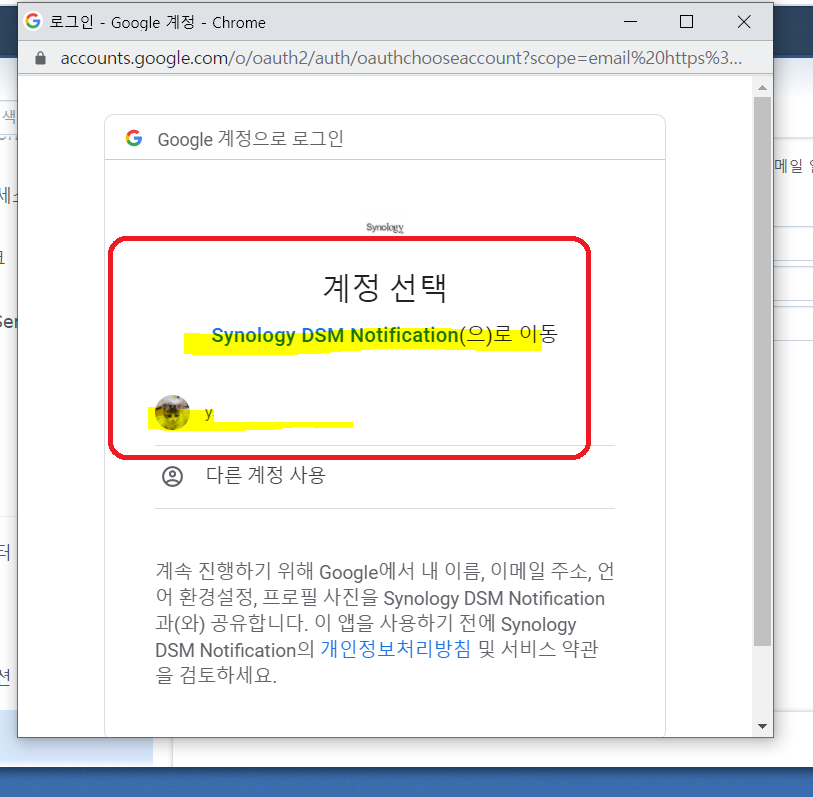Viewport: 813px width, 797px height.
Task: Click the scrollbar down arrow
Action: (762, 726)
